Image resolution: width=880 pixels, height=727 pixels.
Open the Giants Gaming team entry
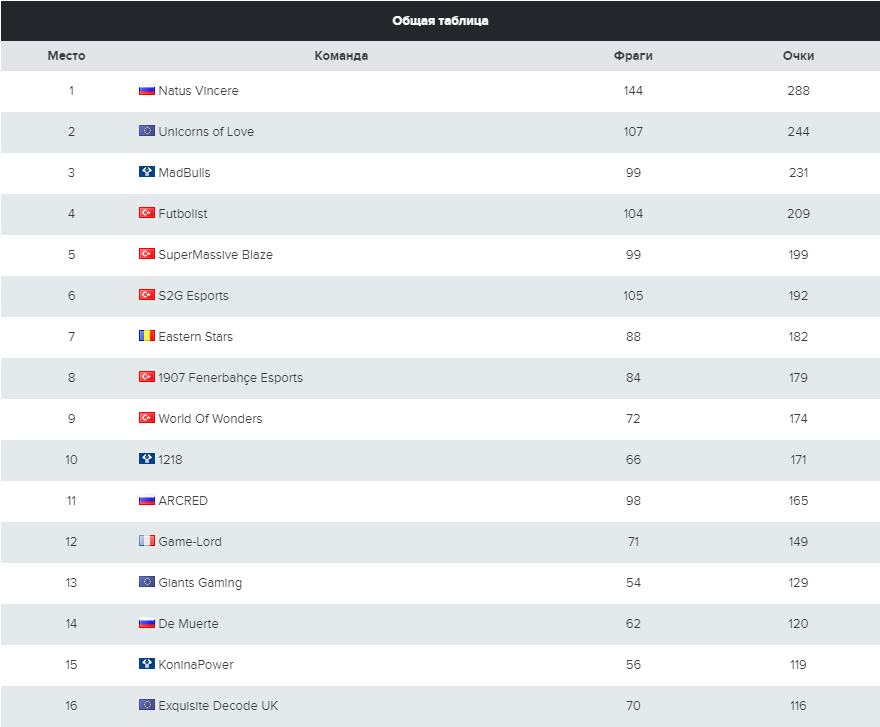coord(200,583)
